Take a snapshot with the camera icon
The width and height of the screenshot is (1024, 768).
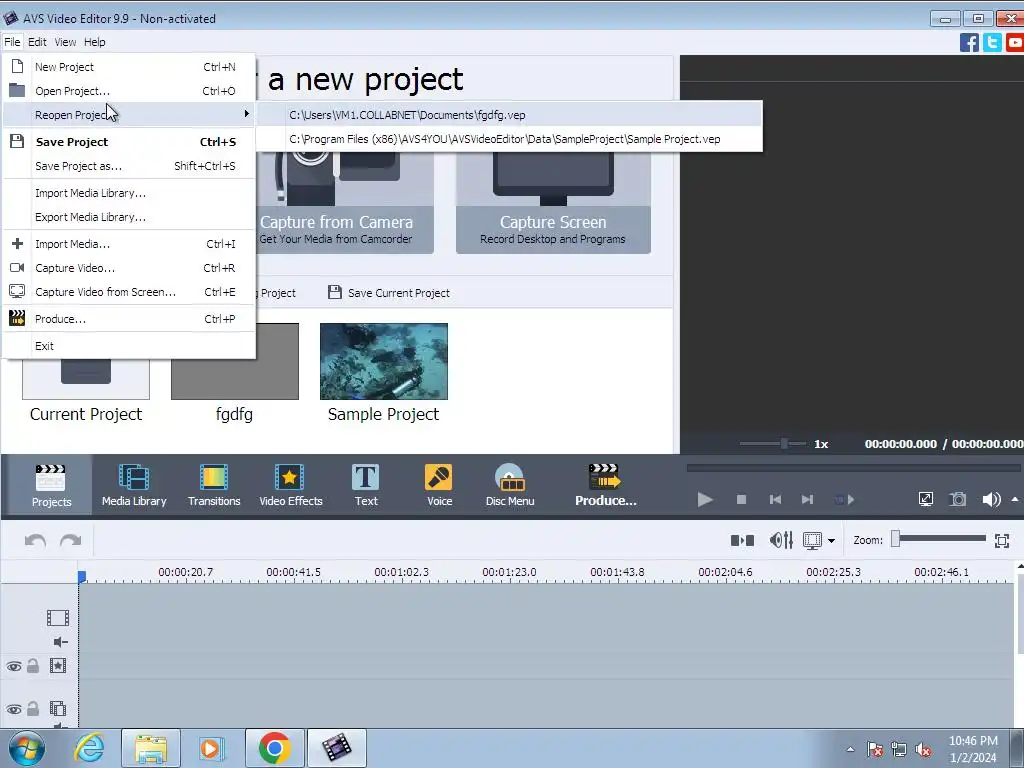click(957, 500)
